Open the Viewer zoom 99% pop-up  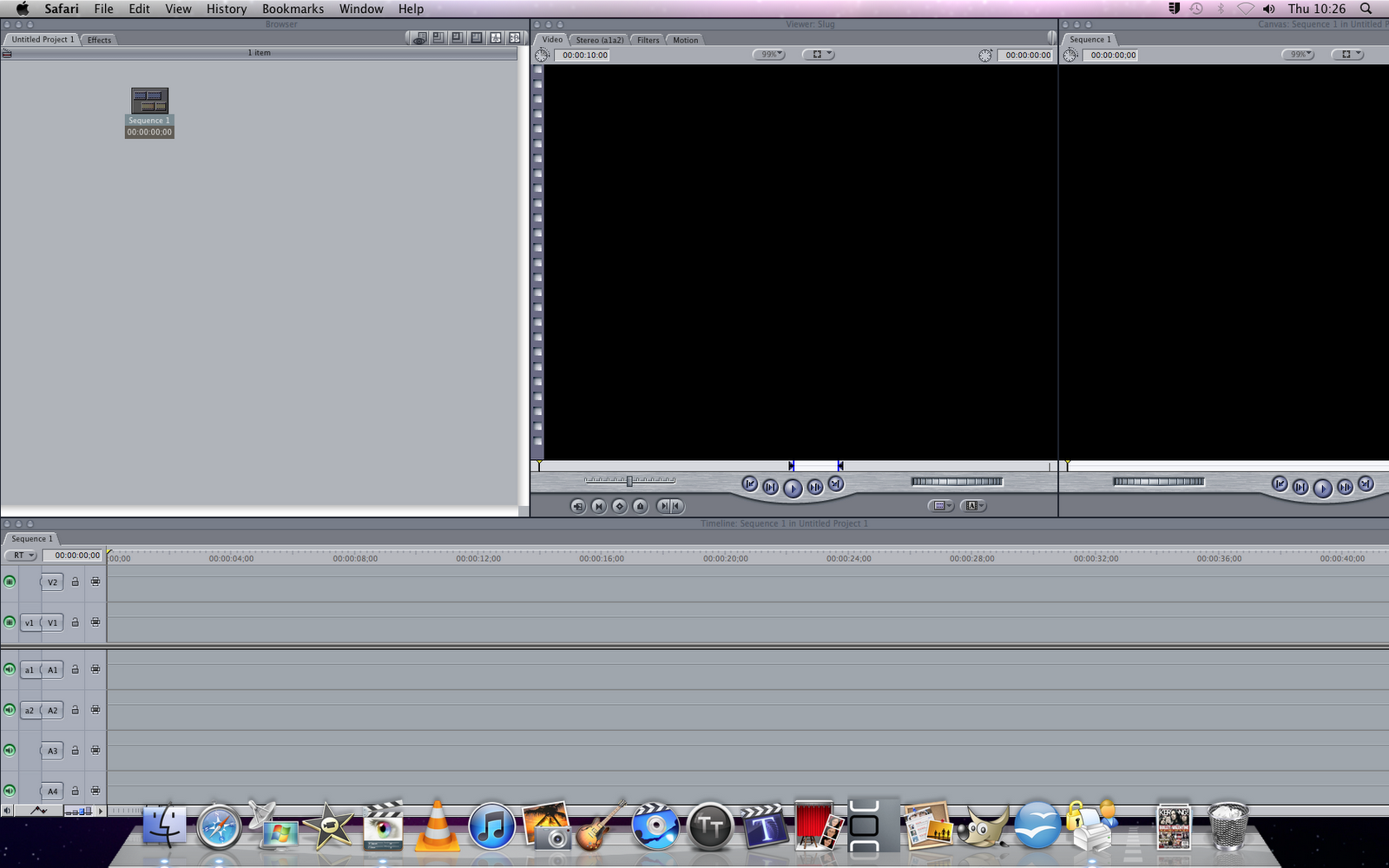click(x=768, y=55)
